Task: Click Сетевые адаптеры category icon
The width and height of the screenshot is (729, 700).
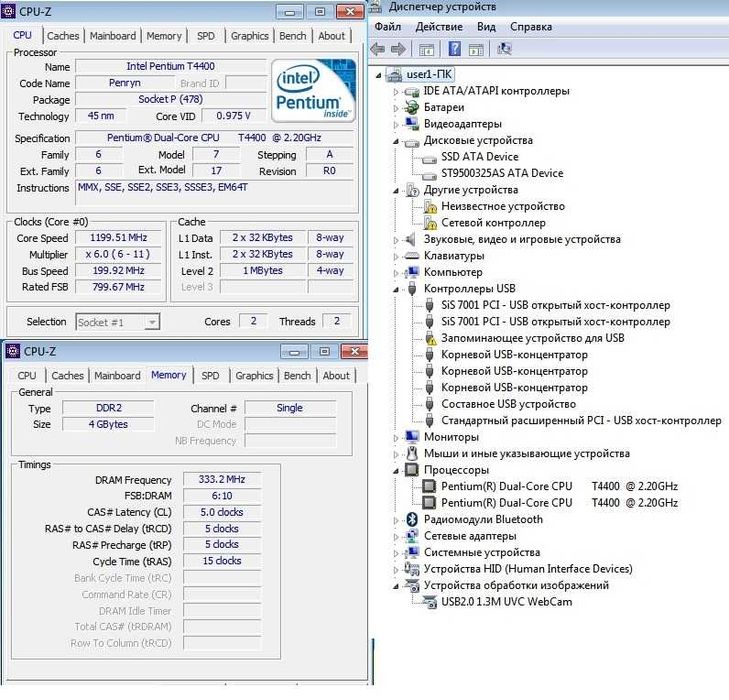Action: [x=411, y=535]
